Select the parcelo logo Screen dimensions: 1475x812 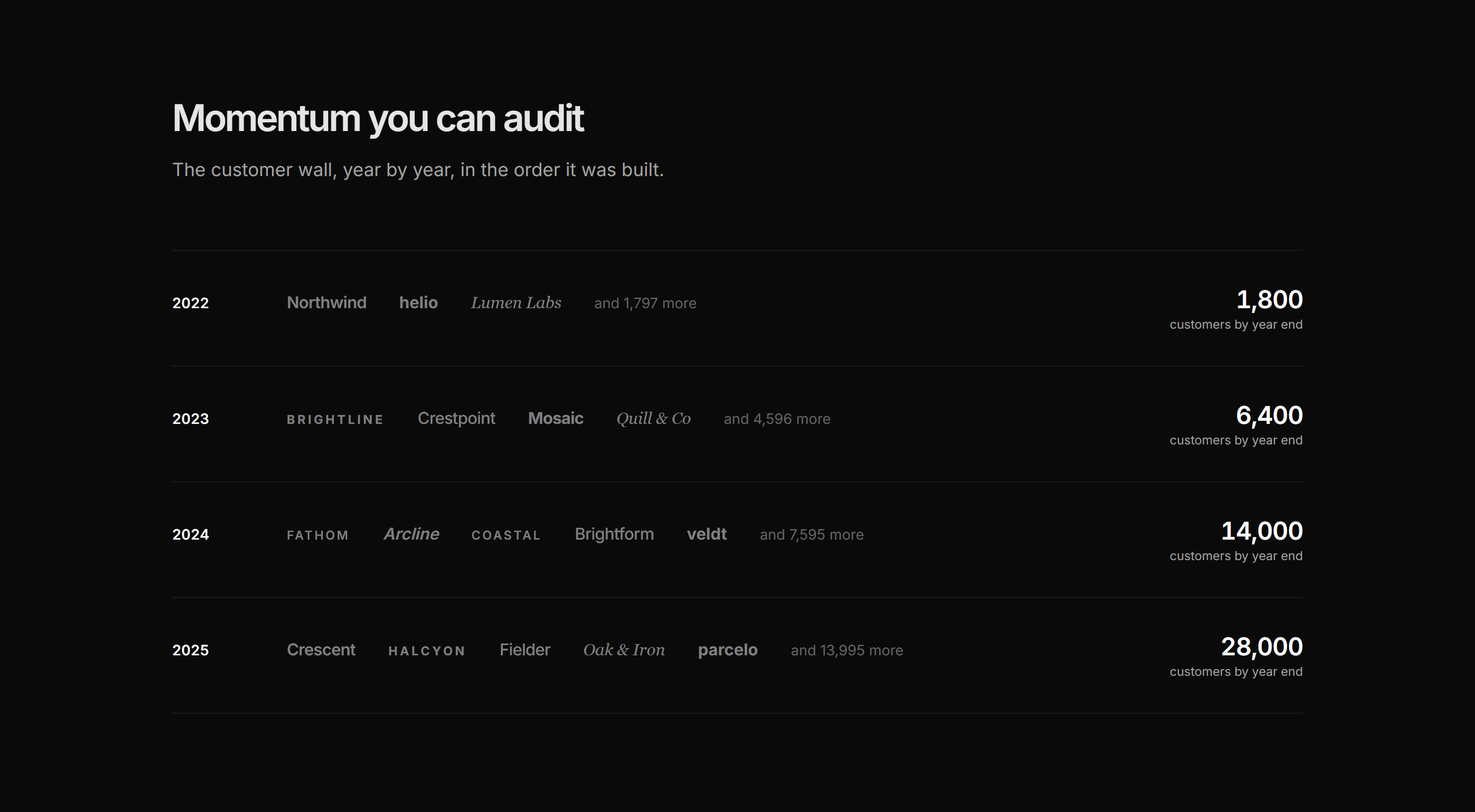point(728,650)
